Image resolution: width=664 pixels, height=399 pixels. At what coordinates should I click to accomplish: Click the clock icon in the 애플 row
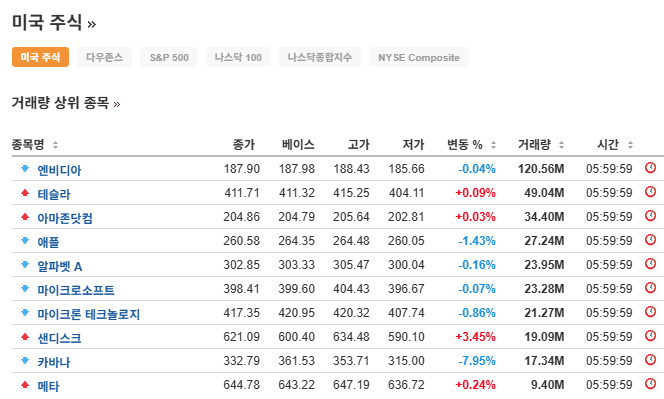650,240
